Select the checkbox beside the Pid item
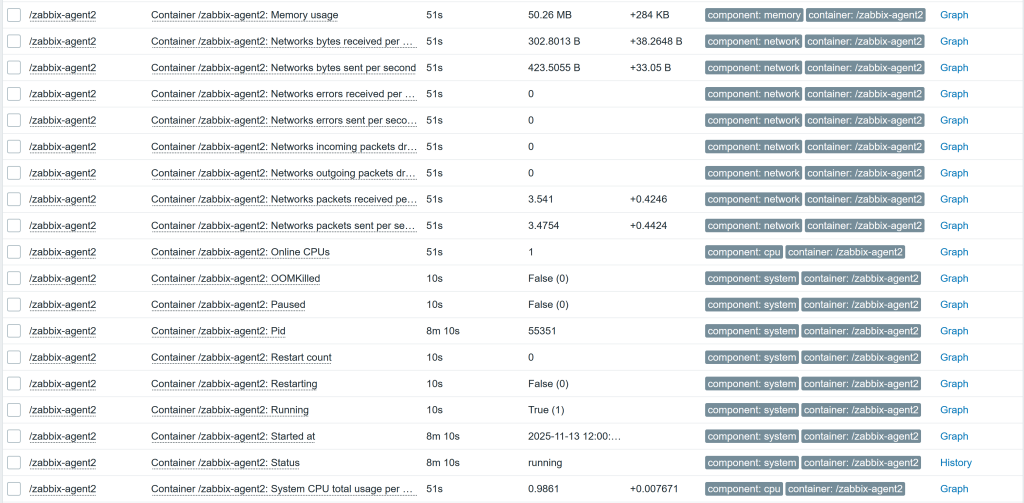 [14, 331]
